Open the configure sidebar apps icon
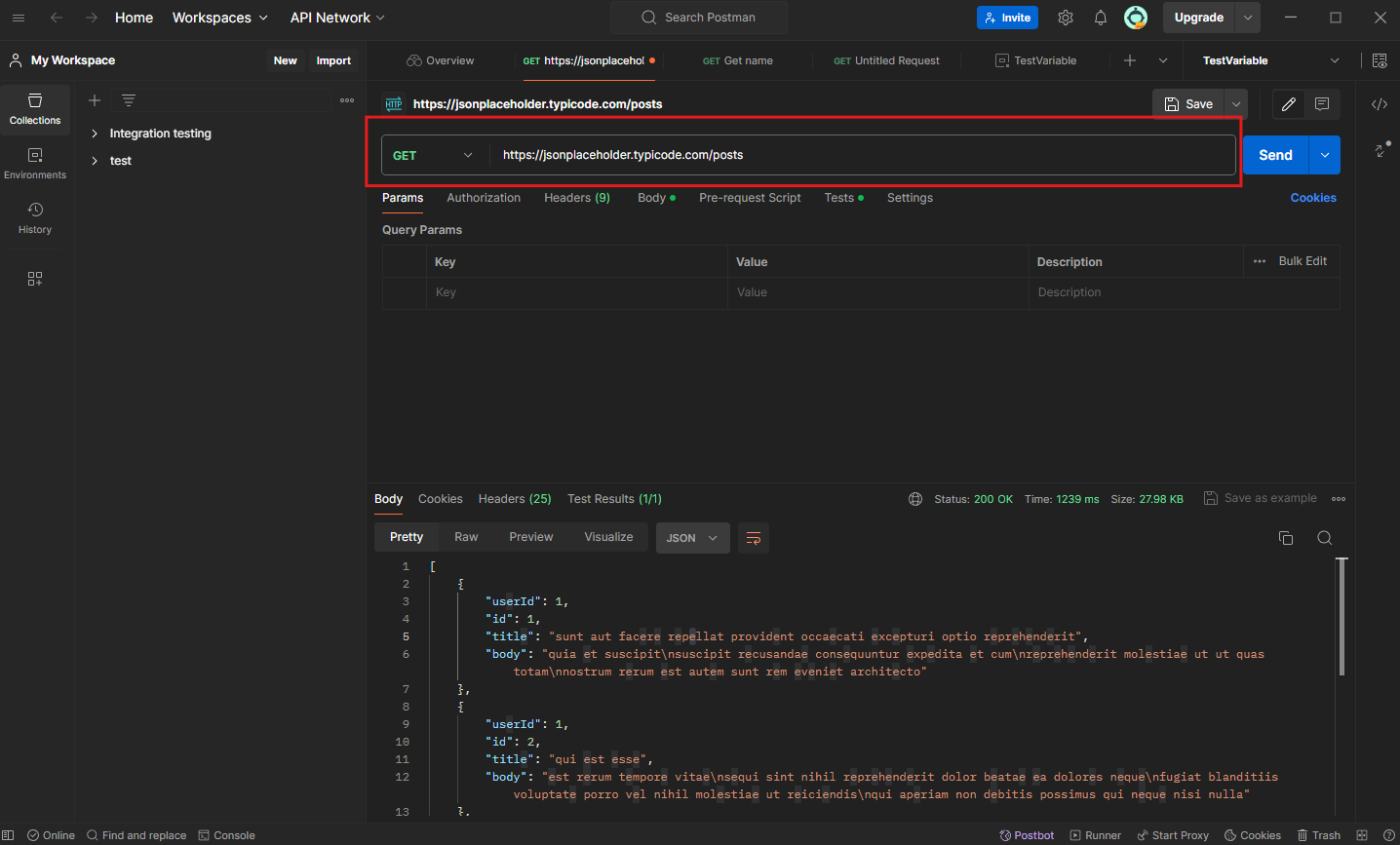The height and width of the screenshot is (845, 1400). click(x=35, y=279)
